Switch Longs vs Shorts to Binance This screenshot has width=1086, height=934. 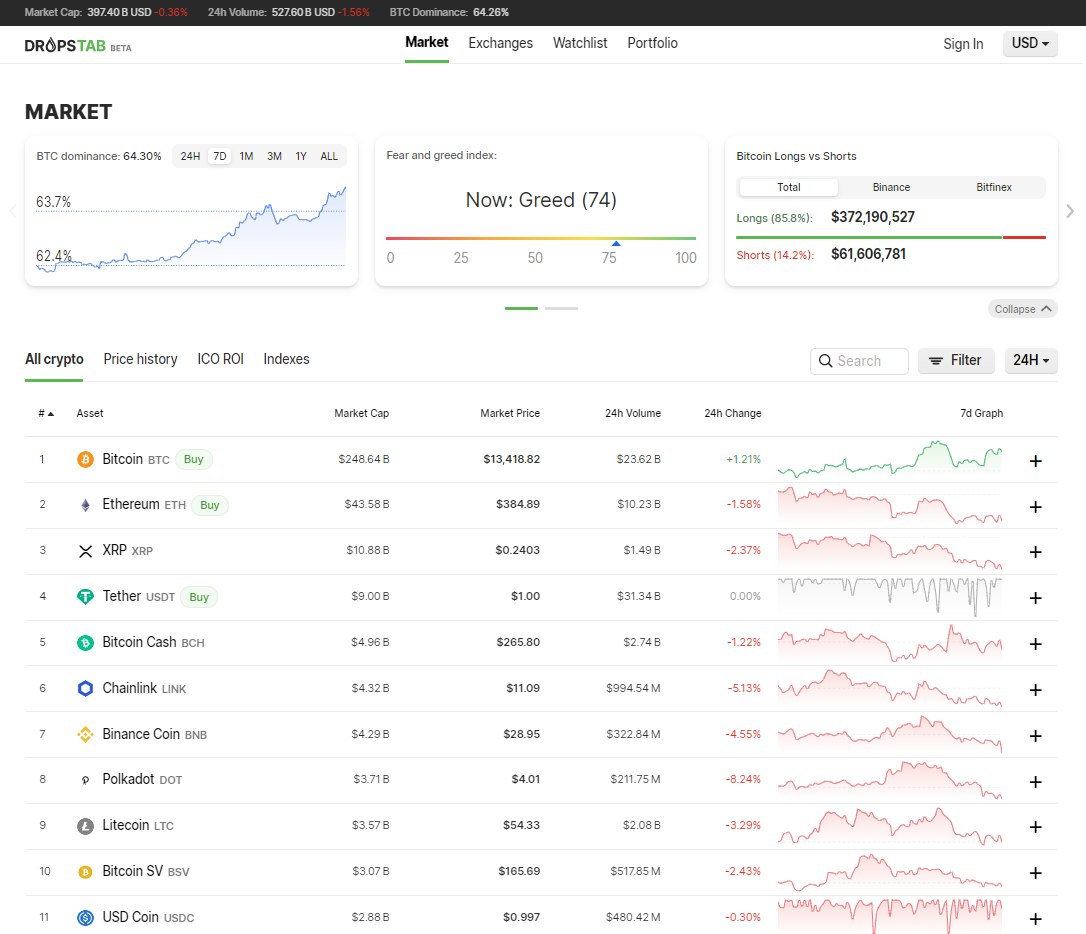coord(891,187)
